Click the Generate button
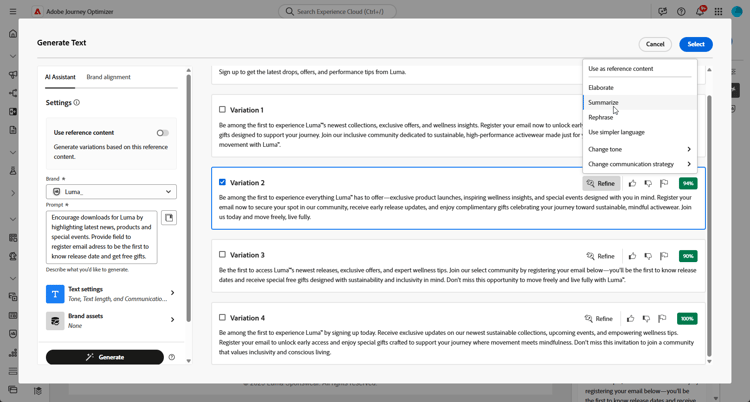 (105, 357)
